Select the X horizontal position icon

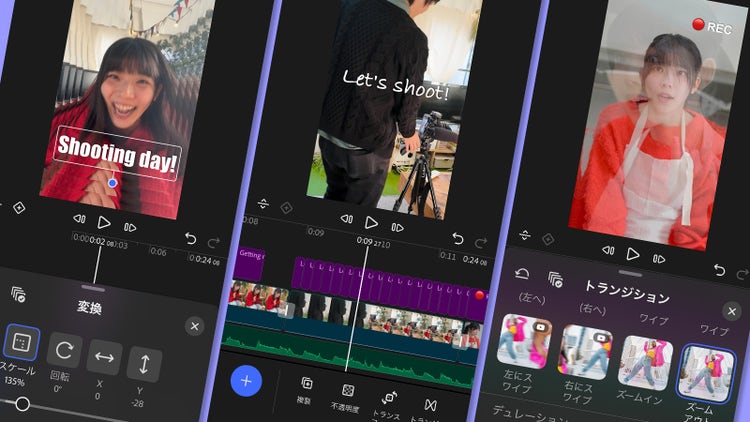click(104, 357)
